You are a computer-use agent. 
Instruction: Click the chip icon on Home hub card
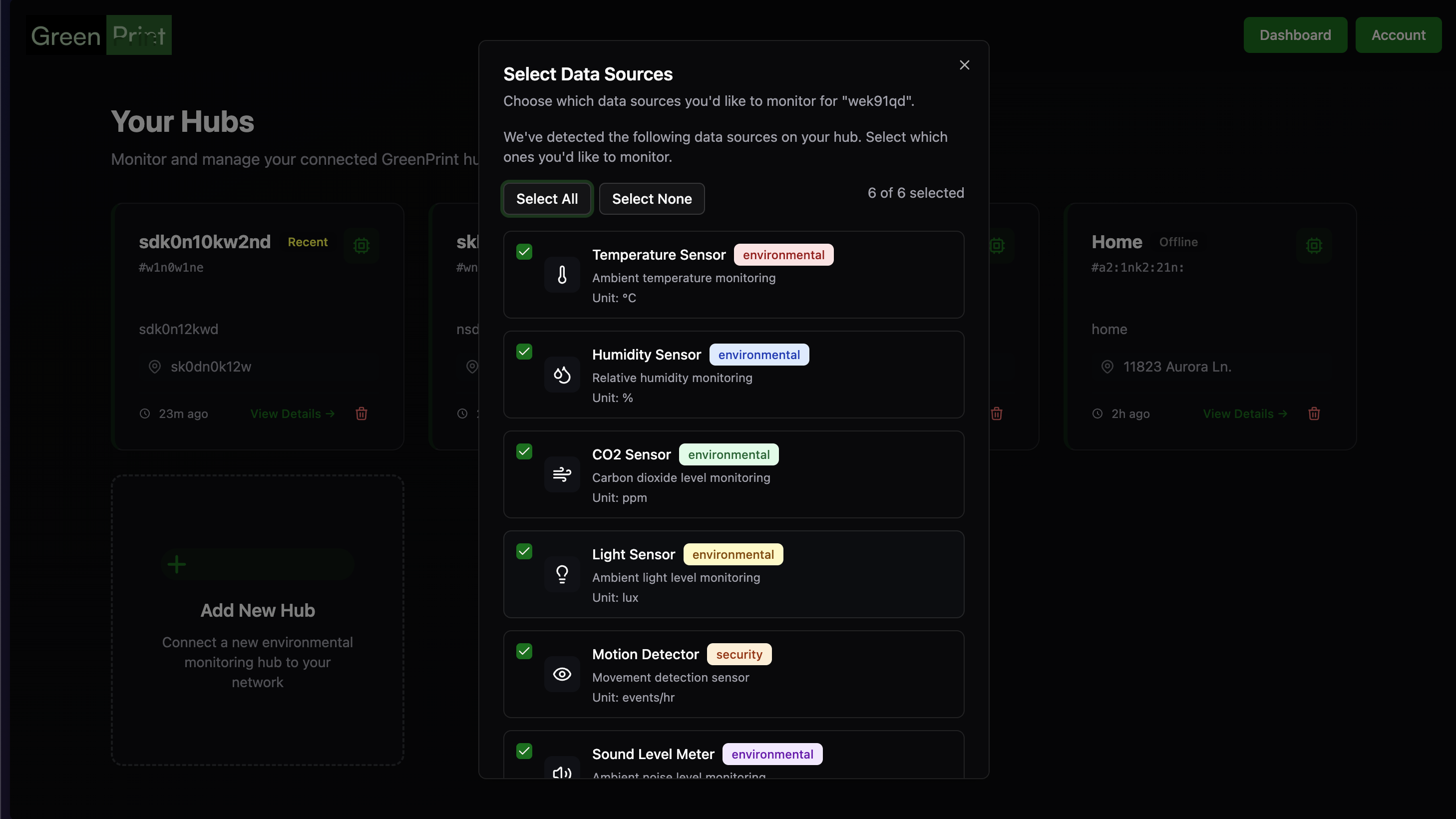1314,245
